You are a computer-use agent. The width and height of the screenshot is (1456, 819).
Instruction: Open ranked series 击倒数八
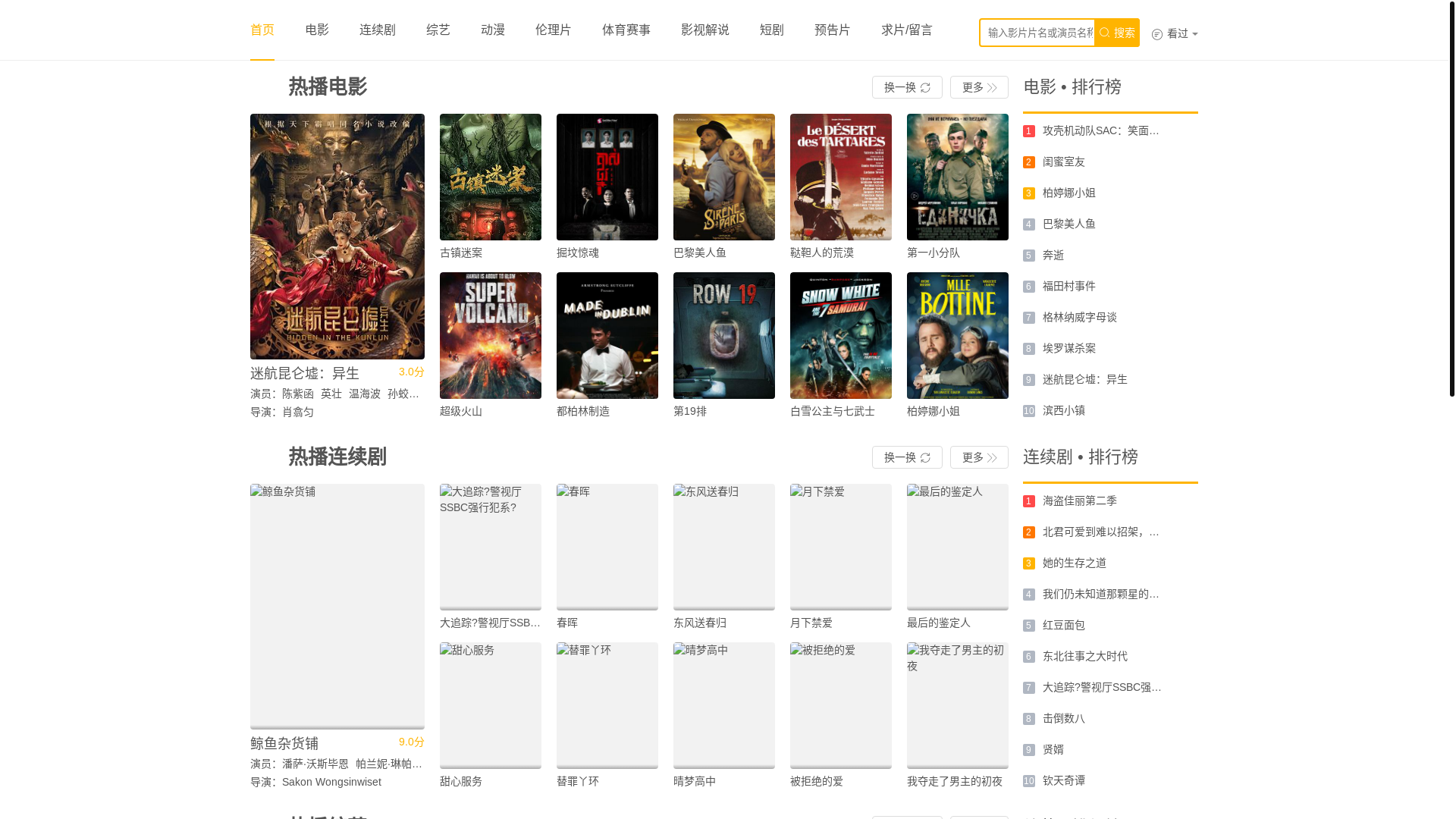(x=1064, y=718)
